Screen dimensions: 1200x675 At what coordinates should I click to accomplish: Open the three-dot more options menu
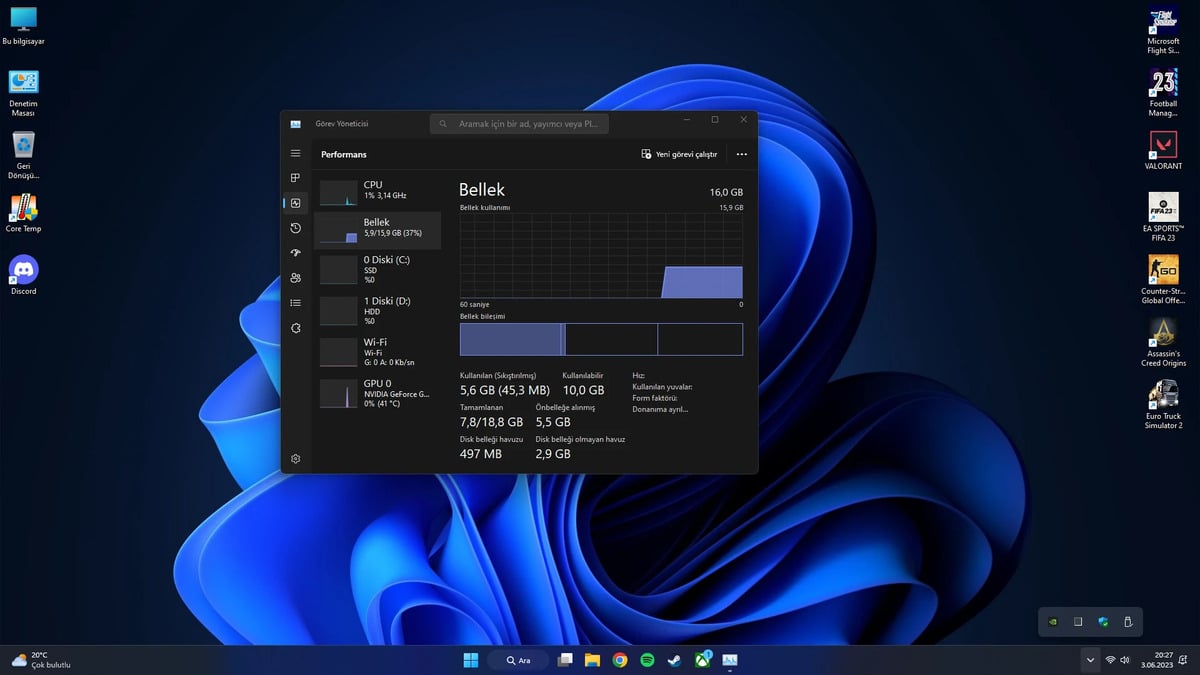pos(741,154)
